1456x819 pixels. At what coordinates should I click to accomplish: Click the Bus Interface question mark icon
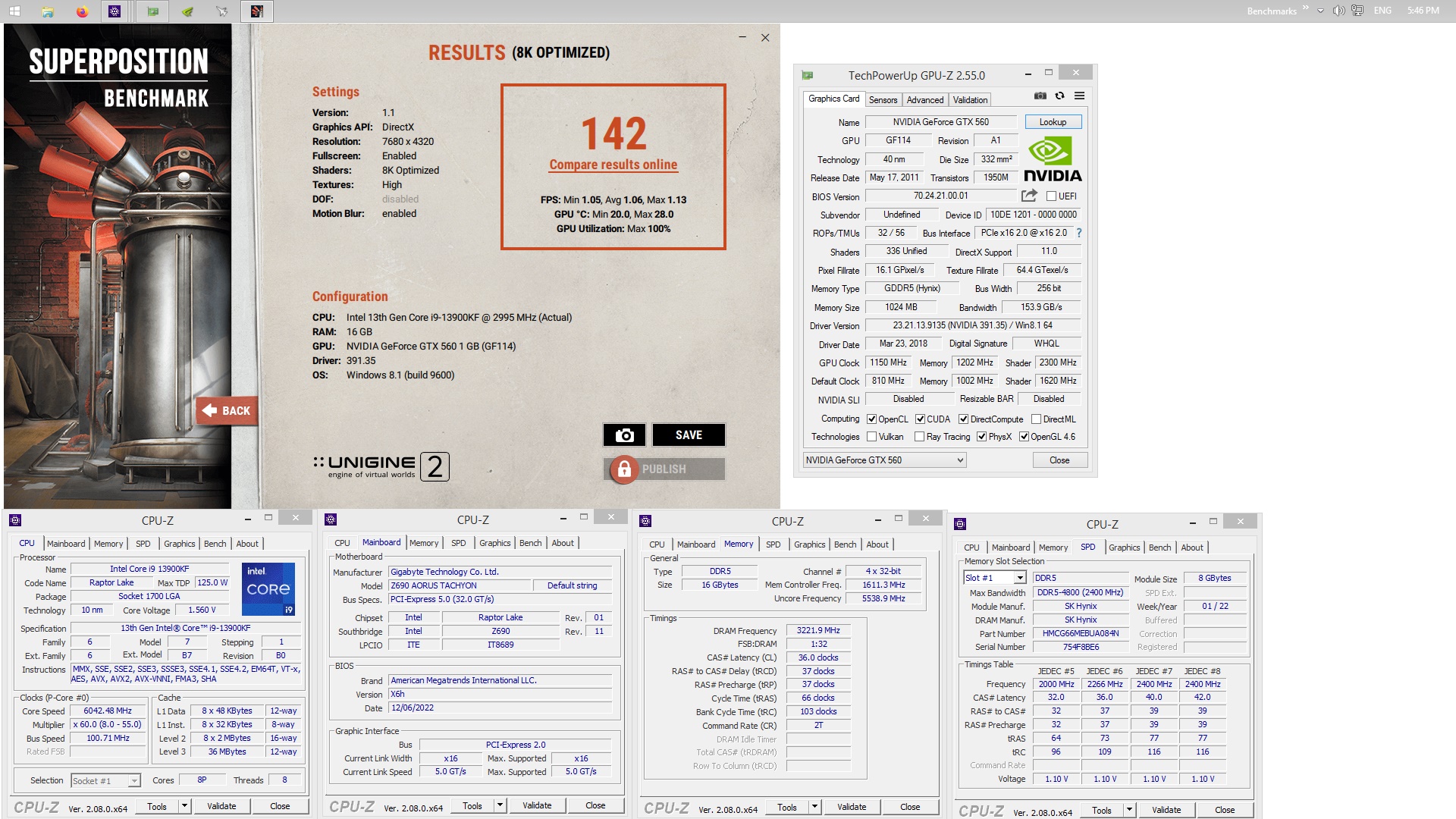point(1078,233)
